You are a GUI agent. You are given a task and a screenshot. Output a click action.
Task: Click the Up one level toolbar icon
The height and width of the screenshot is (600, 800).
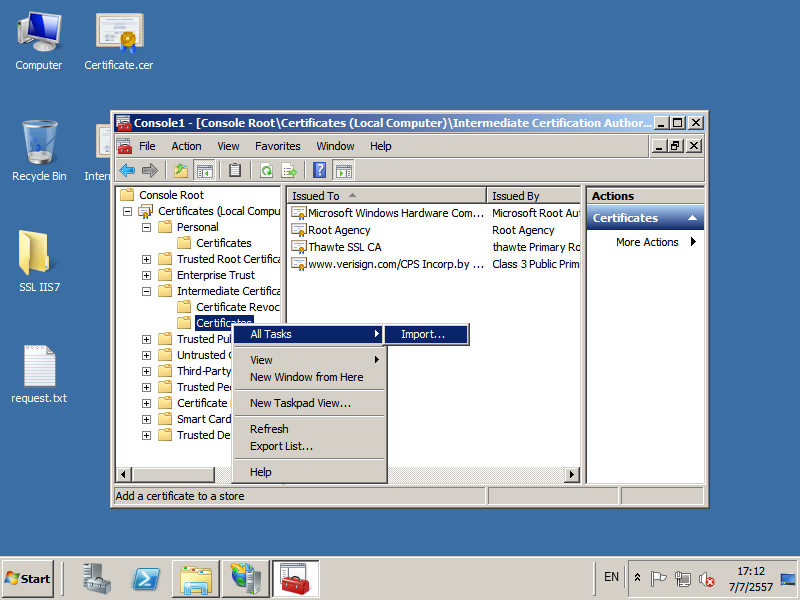(180, 170)
